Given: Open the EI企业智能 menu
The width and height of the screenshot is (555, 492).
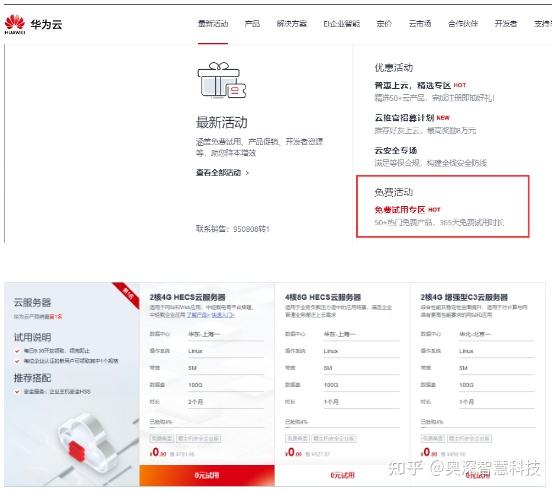Looking at the screenshot, I should (342, 24).
